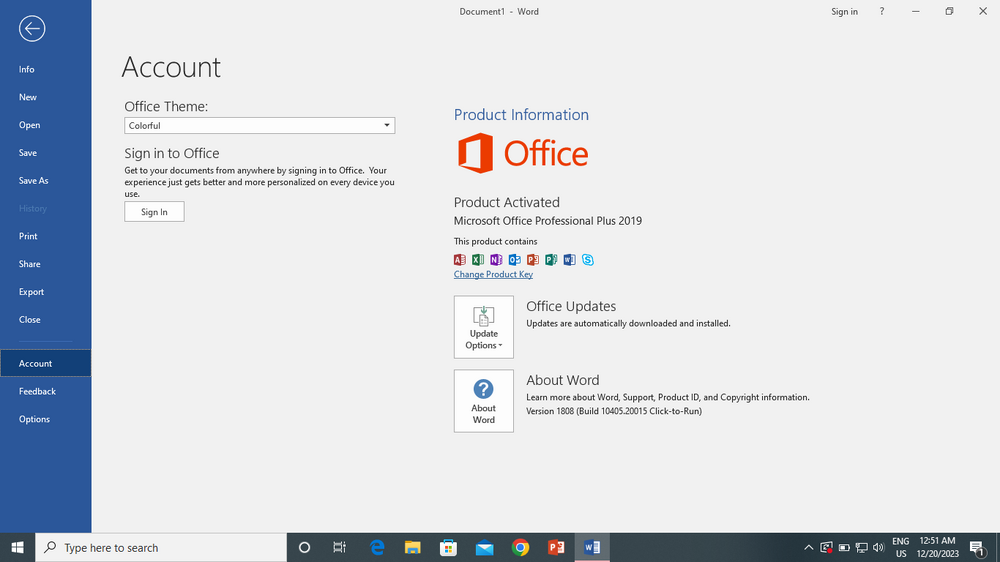This screenshot has width=1000, height=562.
Task: Show hidden system tray icons
Action: pos(808,548)
